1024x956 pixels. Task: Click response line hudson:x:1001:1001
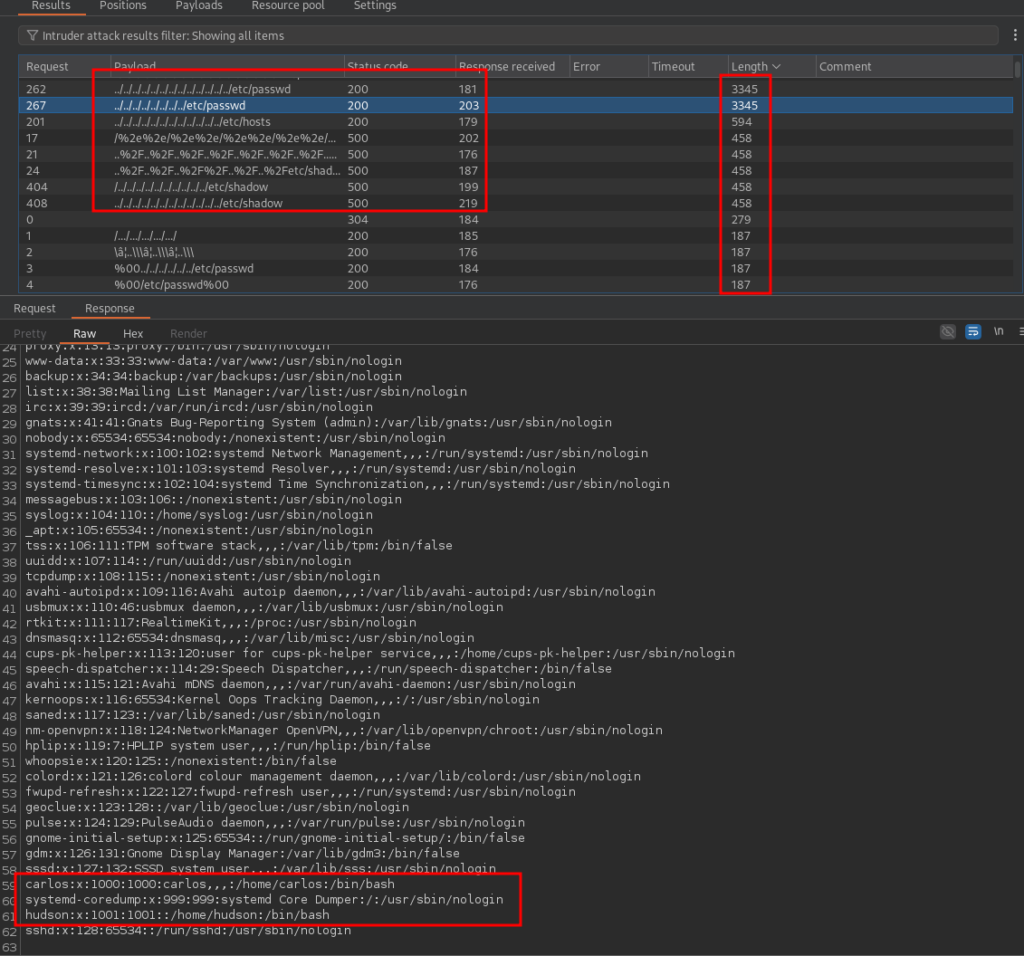(177, 915)
